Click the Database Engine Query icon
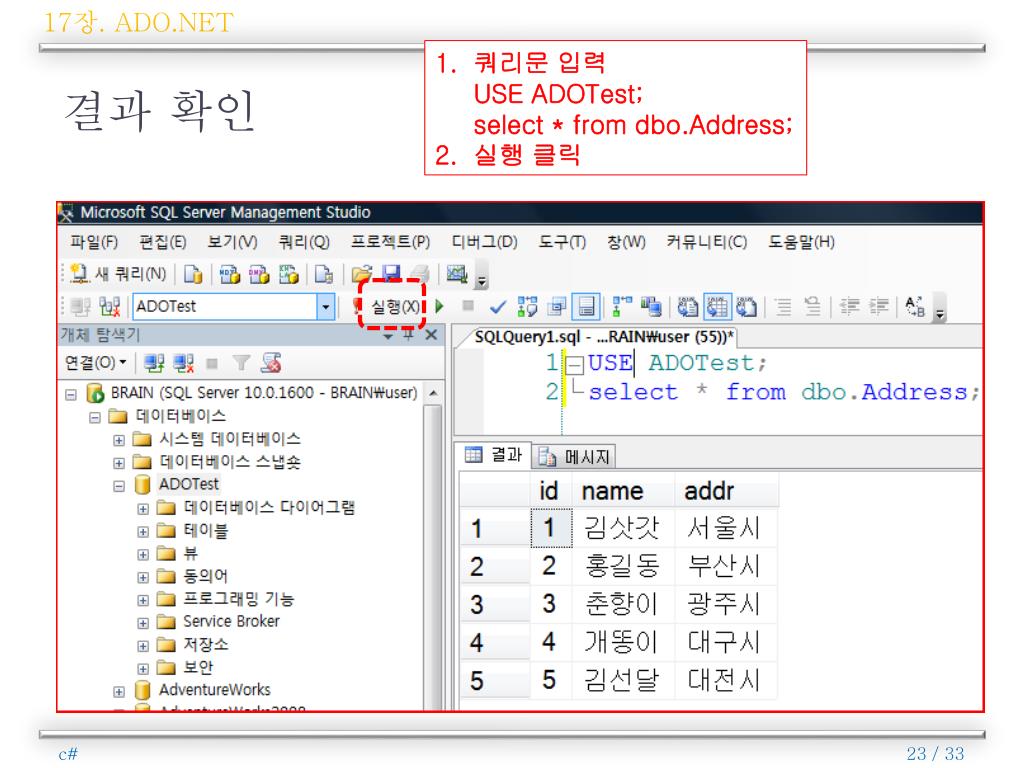This screenshot has height=768, width=1024. coord(193,274)
